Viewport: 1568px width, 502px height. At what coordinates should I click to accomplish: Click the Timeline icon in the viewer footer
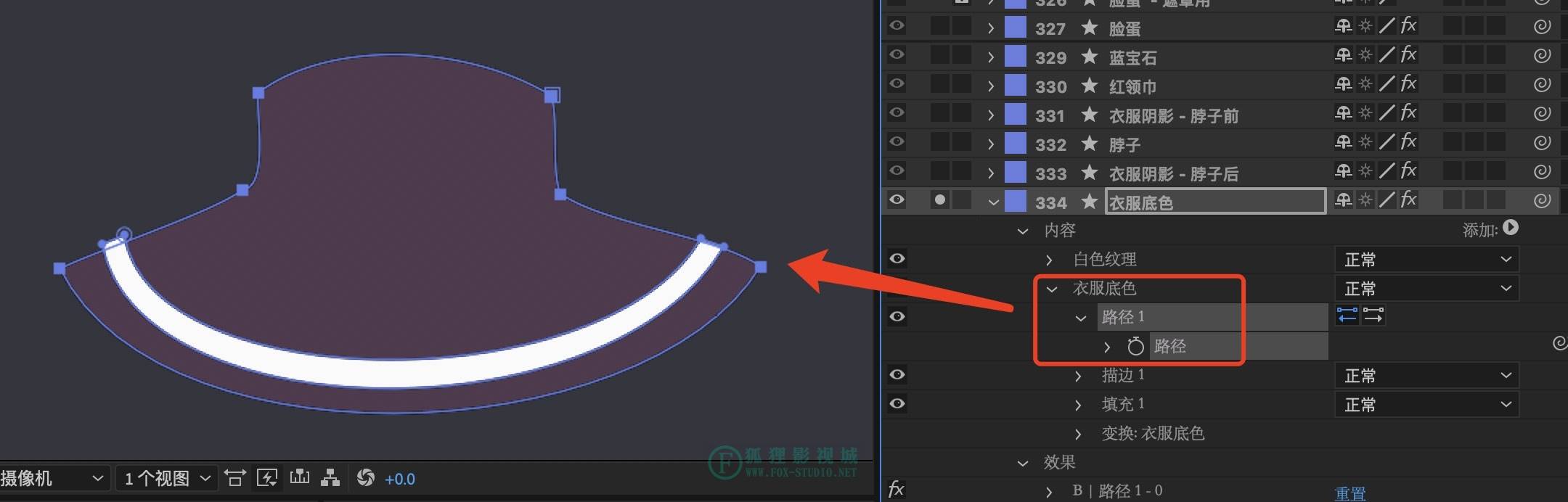coord(299,477)
